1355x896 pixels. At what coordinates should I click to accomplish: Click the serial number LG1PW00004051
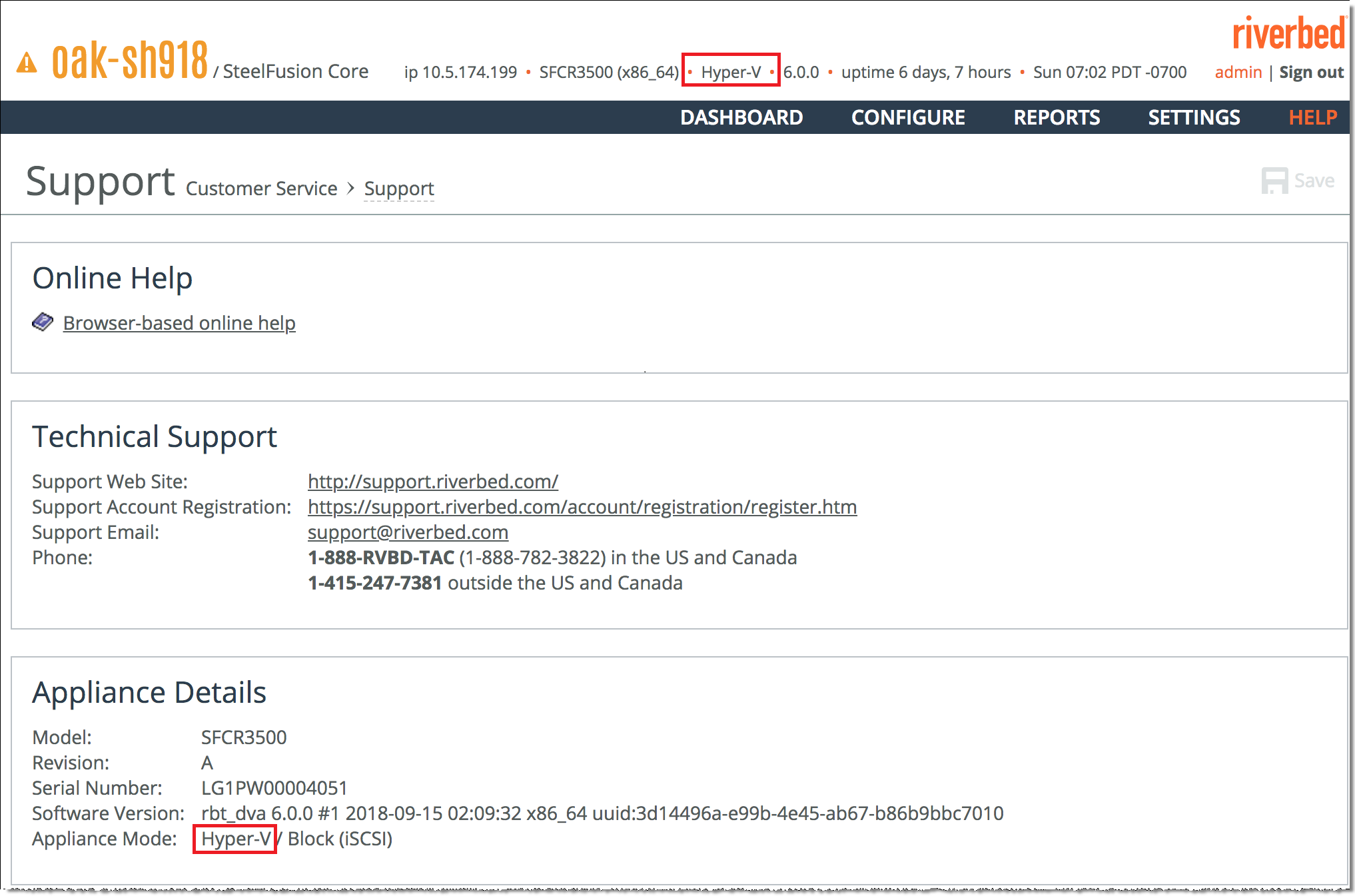[x=274, y=787]
